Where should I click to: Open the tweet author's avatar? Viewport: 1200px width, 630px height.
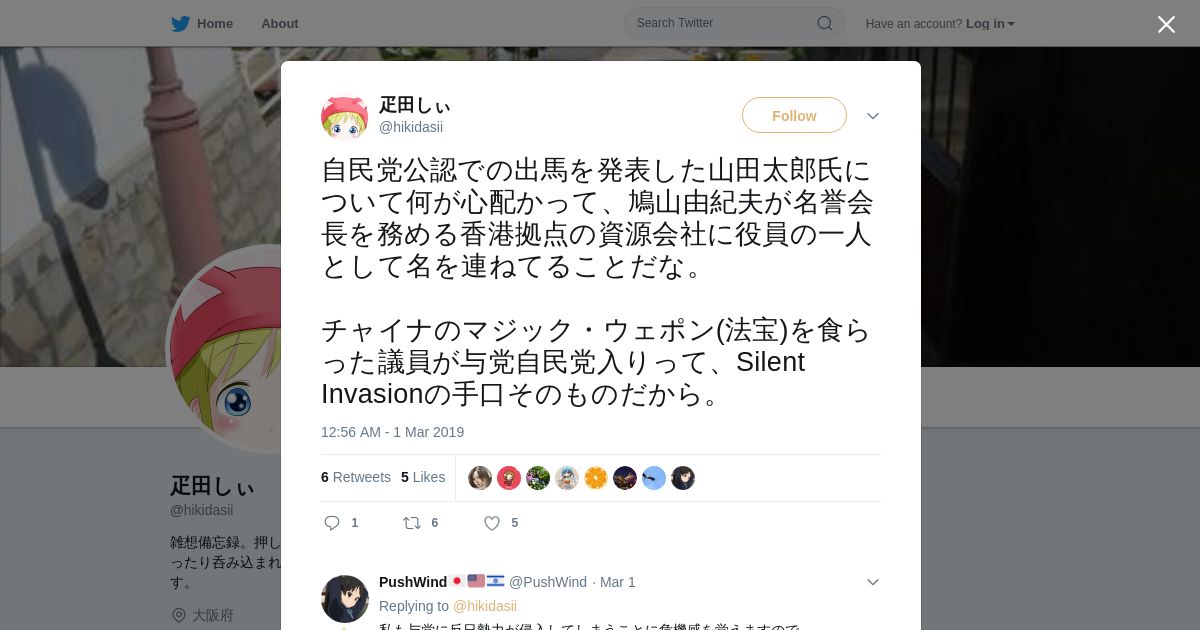tap(344, 117)
